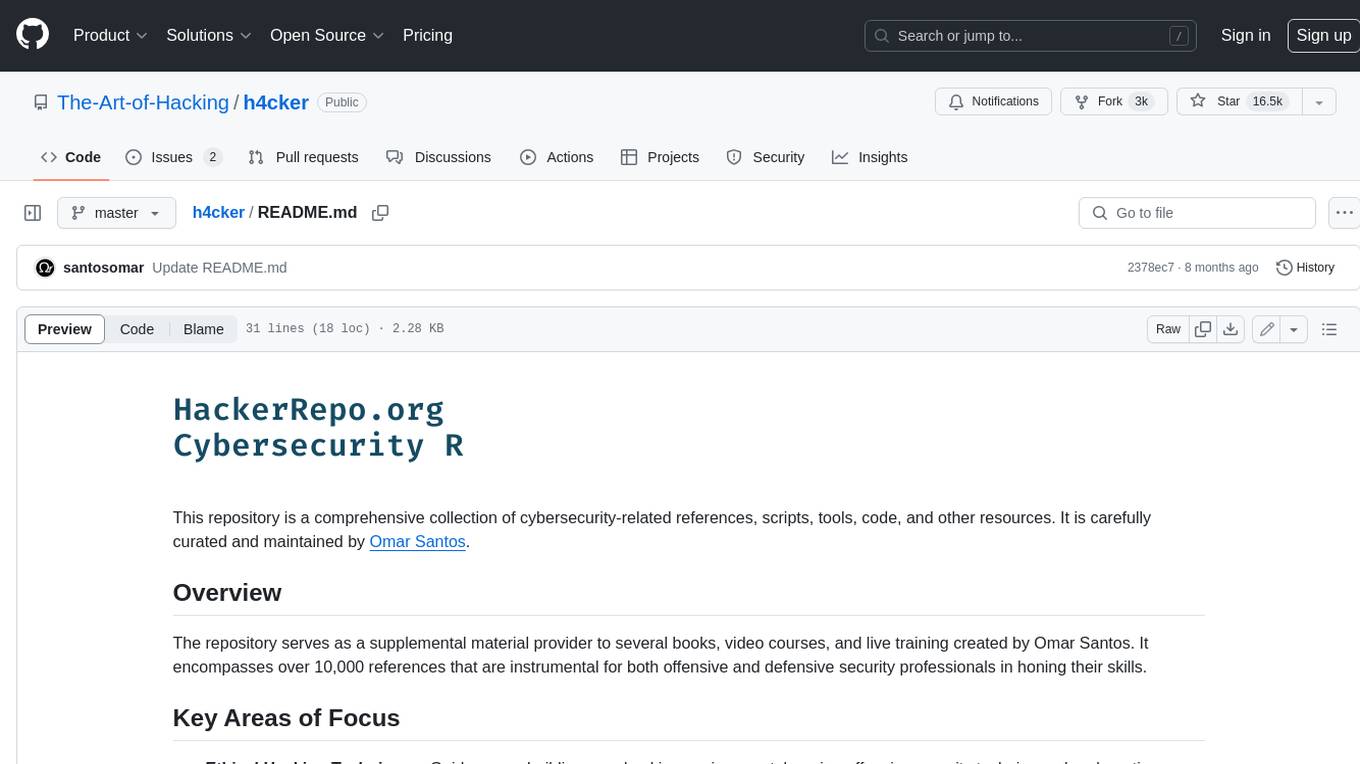This screenshot has width=1360, height=764.
Task: View the file History
Action: tap(1305, 268)
